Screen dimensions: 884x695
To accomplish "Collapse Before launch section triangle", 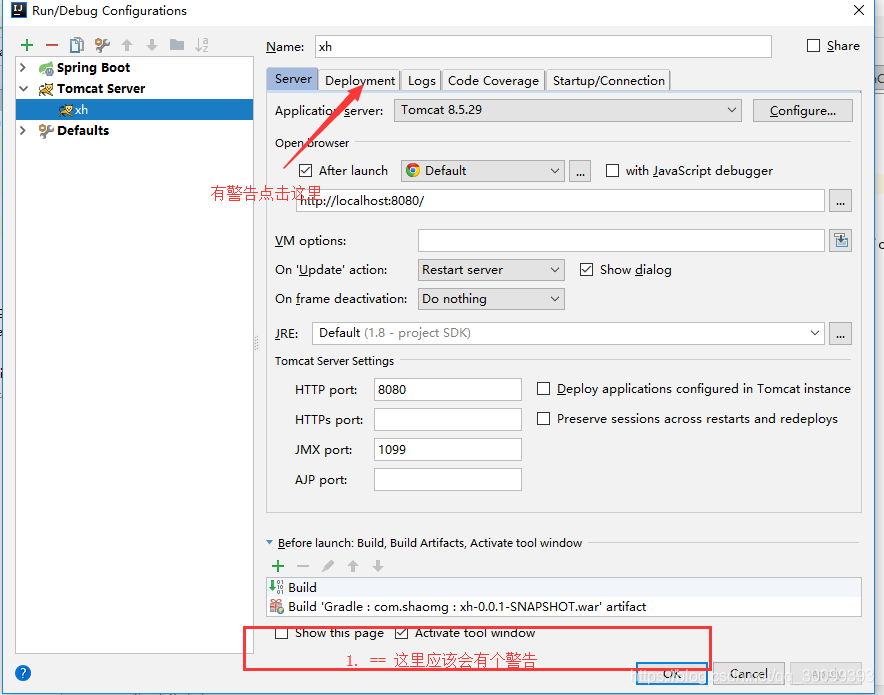I will (269, 542).
